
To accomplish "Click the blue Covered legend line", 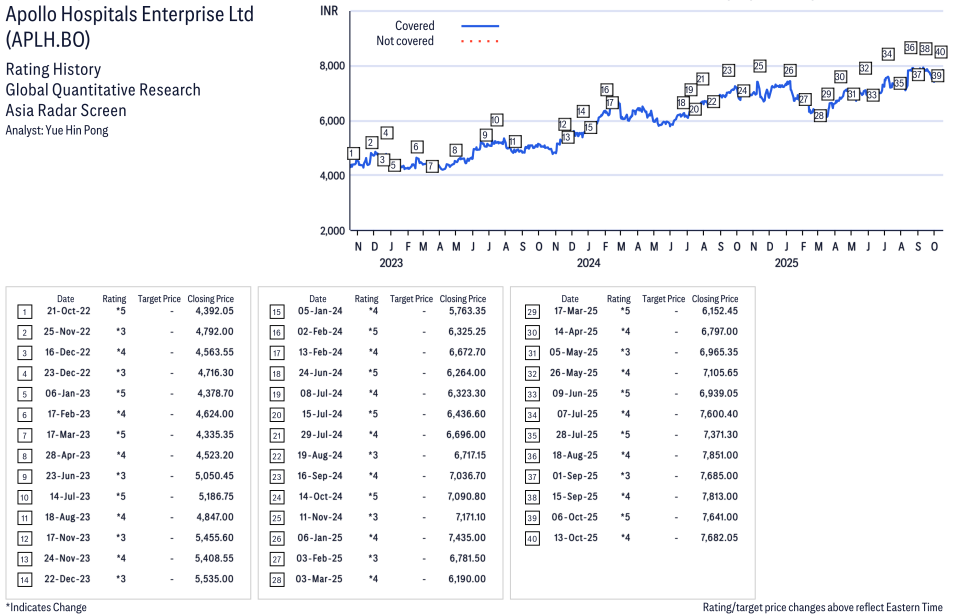I will point(480,26).
